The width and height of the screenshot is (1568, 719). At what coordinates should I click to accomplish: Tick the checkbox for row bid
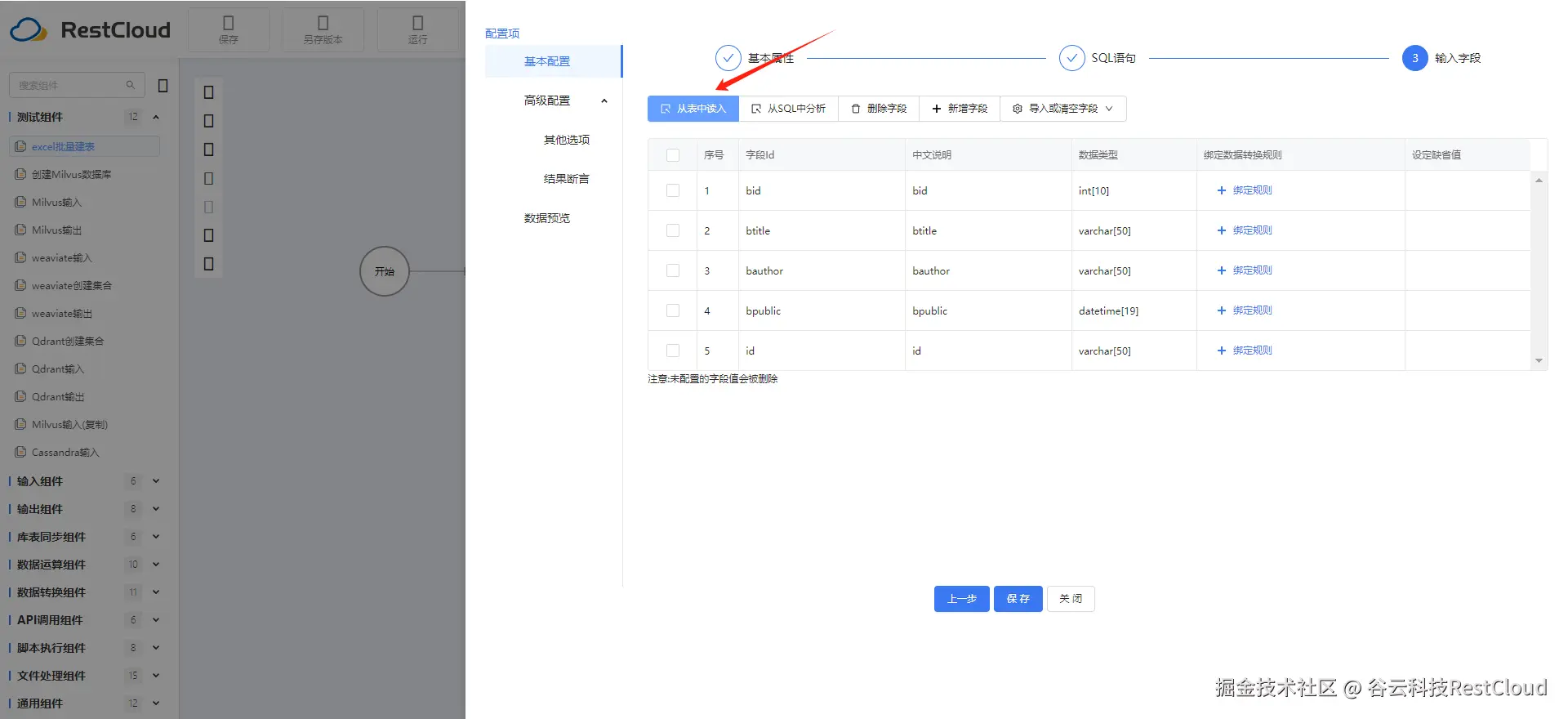tap(673, 190)
